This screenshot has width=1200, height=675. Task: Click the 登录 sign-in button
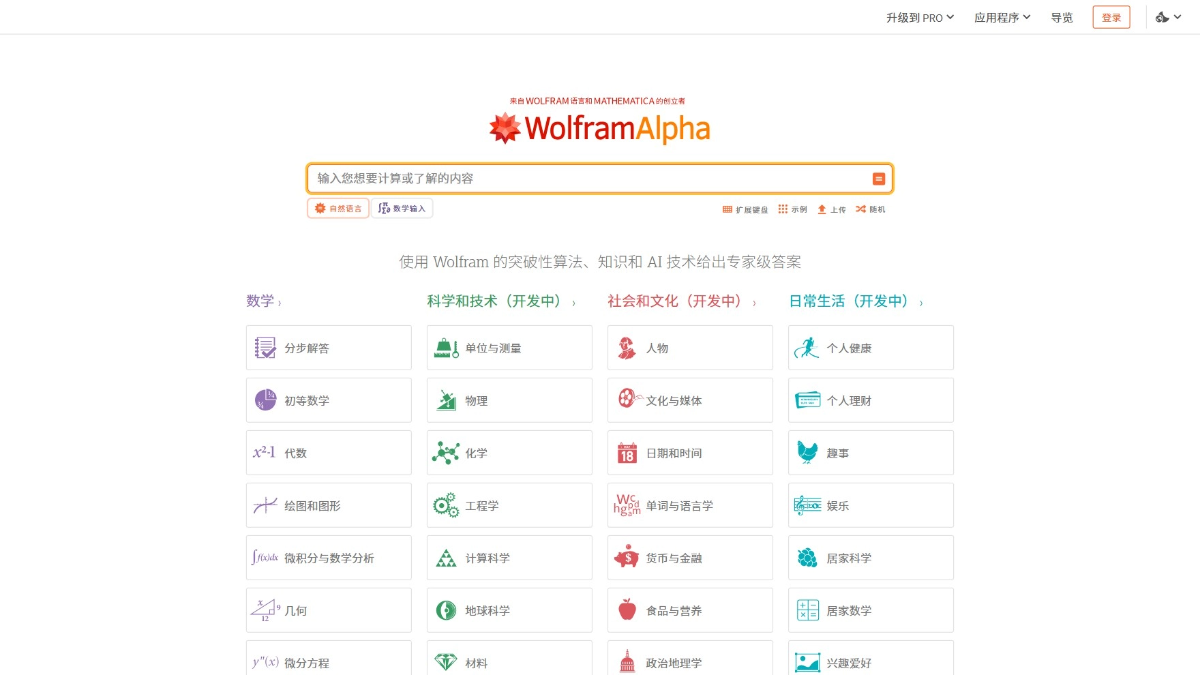pos(1111,17)
